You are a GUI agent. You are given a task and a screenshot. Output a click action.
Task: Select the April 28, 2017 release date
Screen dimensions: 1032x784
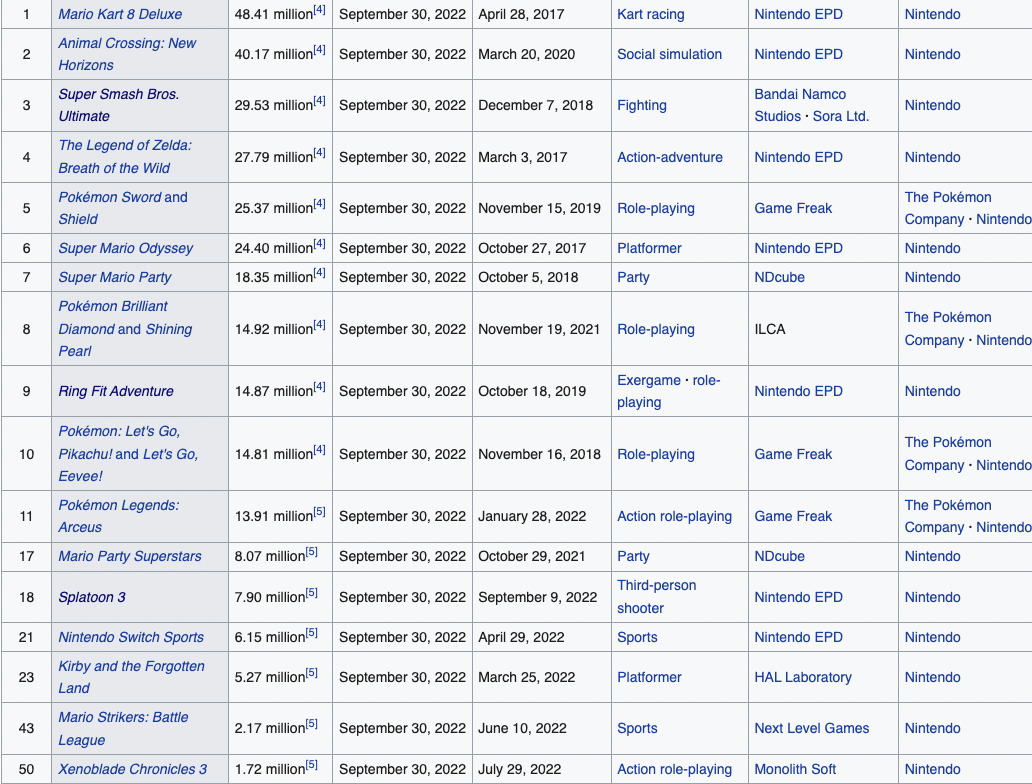pos(521,14)
